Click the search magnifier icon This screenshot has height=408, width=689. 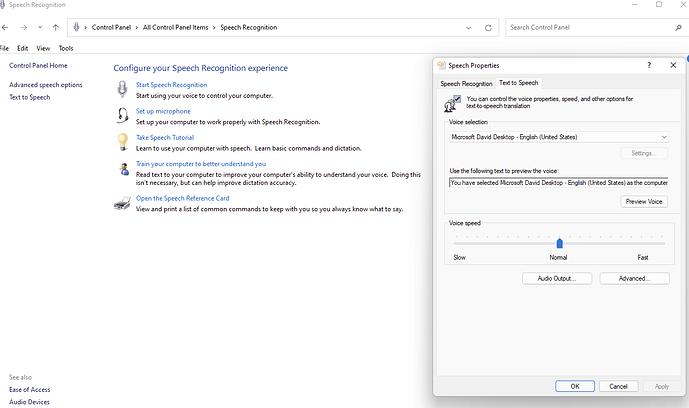pyautogui.click(x=678, y=28)
